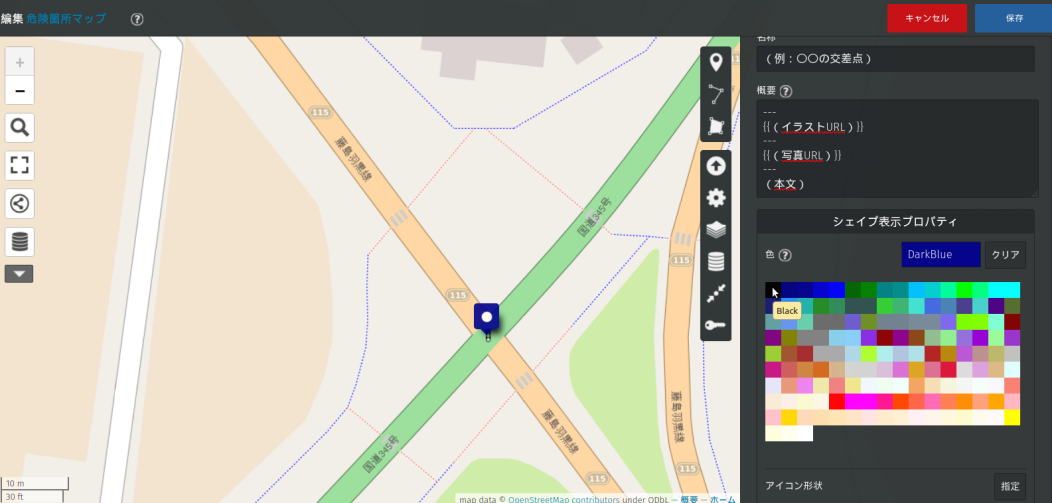1052x503 pixels.
Task: Collapse the シェイプ表示プロパティ section
Action: (x=895, y=221)
